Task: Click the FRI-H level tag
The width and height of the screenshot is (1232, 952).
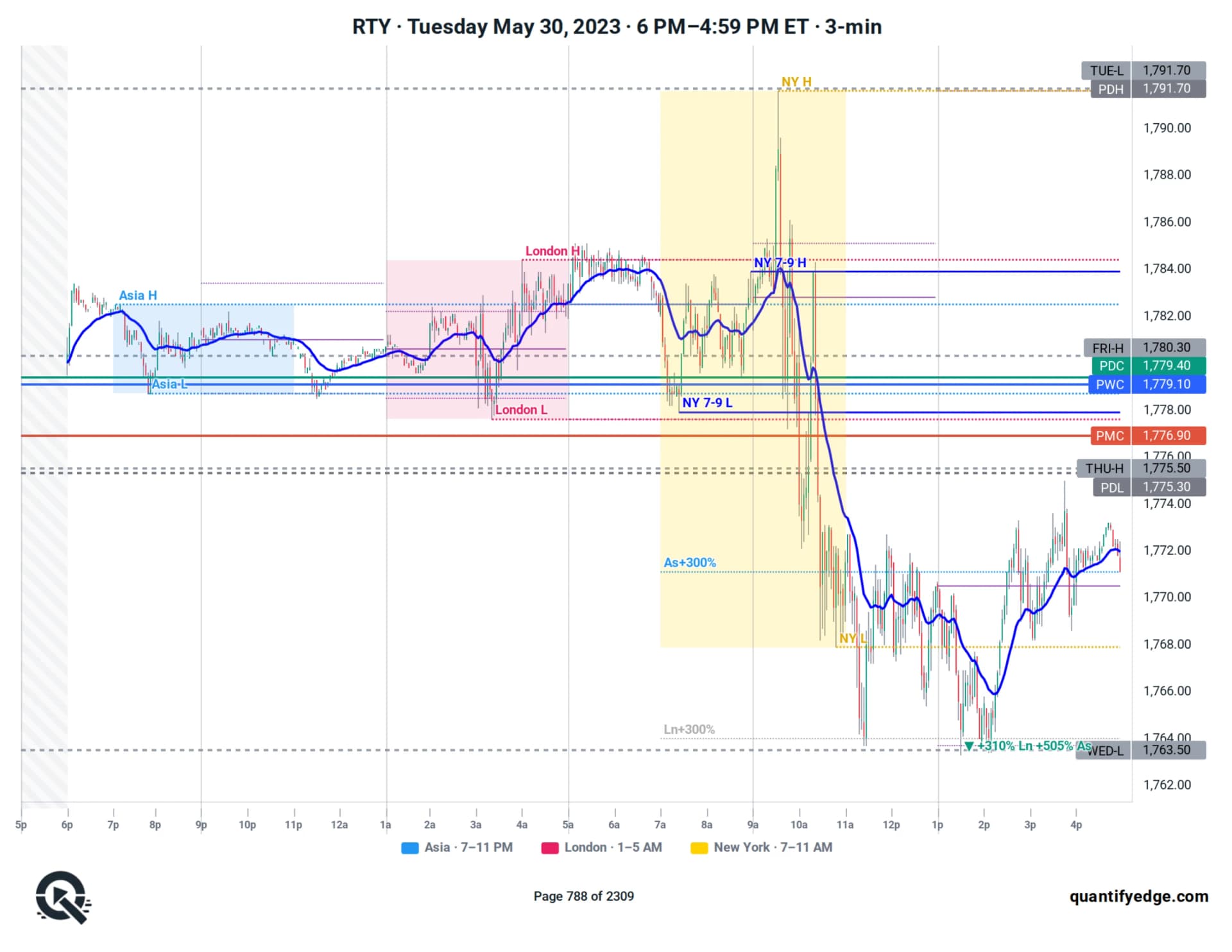Action: click(1108, 348)
